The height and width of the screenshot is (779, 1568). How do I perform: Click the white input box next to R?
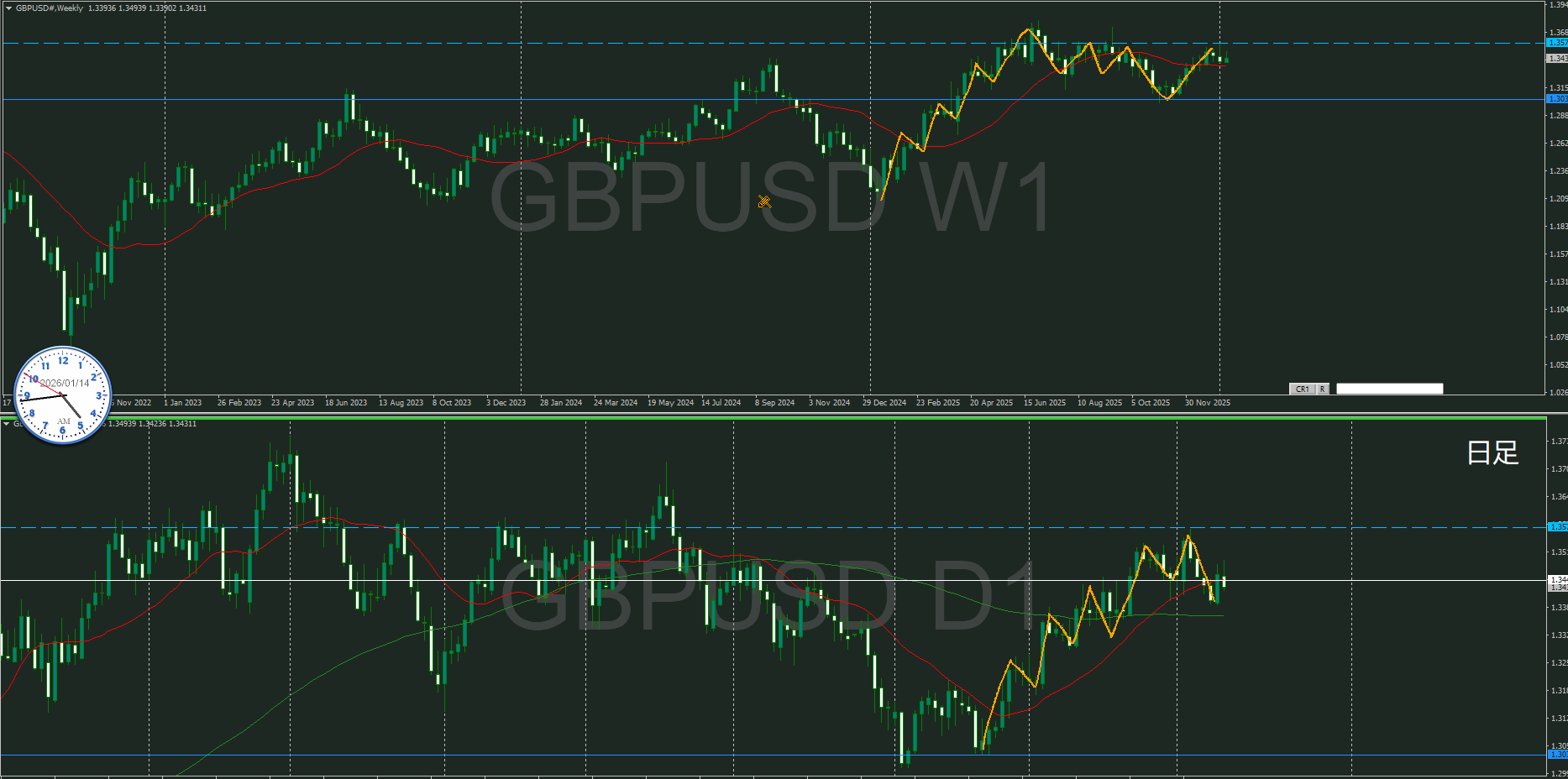[x=1389, y=389]
